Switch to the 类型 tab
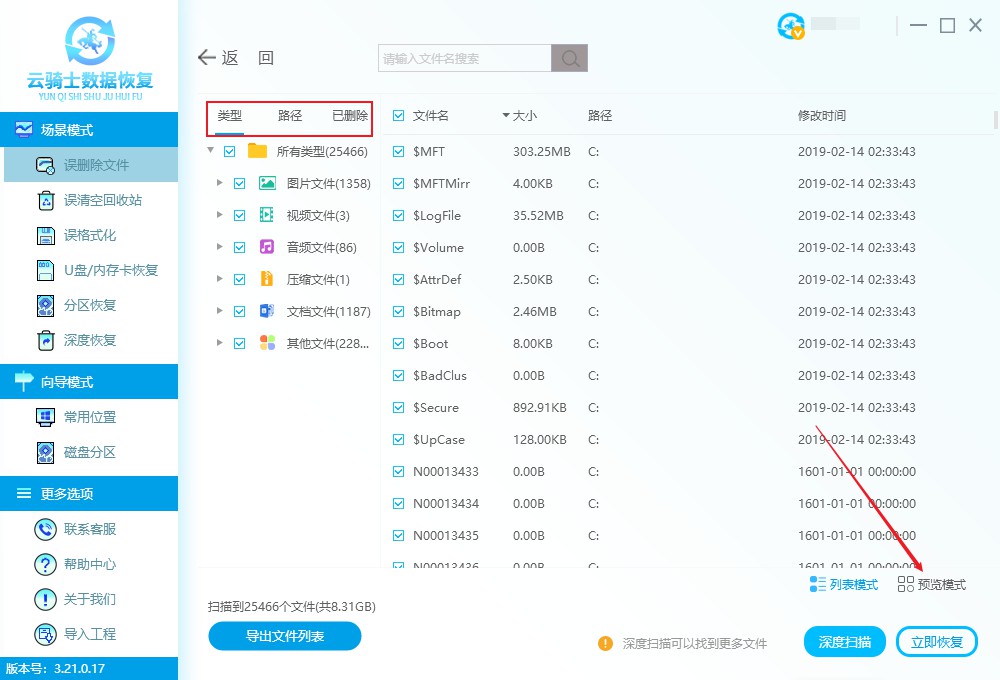Viewport: 1000px width, 680px height. (230, 115)
